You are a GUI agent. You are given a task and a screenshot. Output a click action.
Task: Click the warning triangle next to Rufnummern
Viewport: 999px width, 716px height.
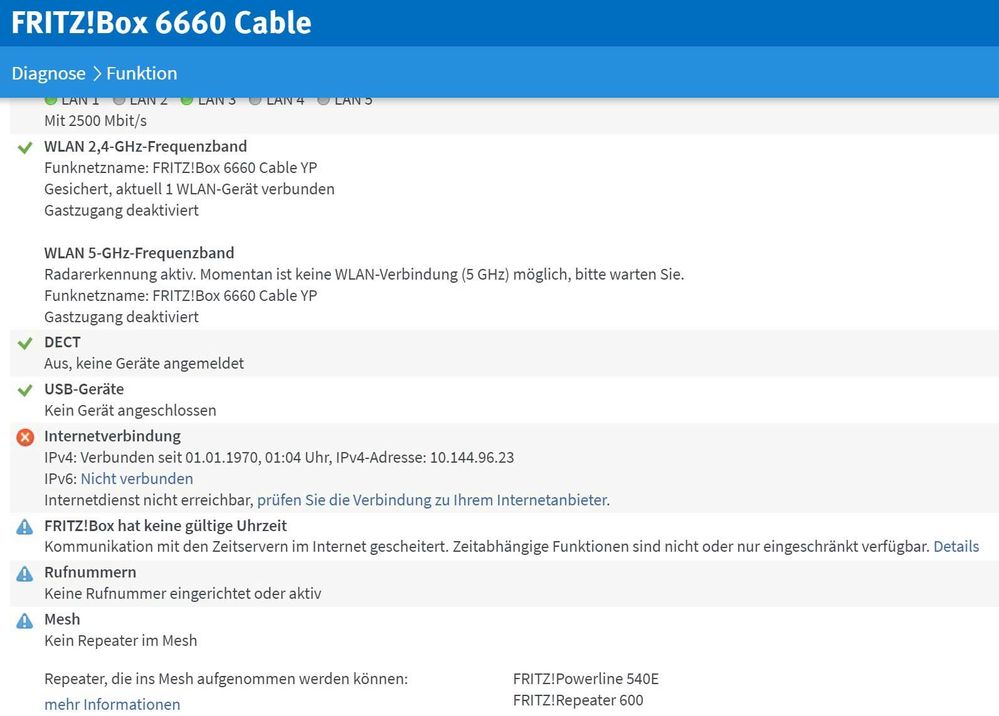coord(25,573)
